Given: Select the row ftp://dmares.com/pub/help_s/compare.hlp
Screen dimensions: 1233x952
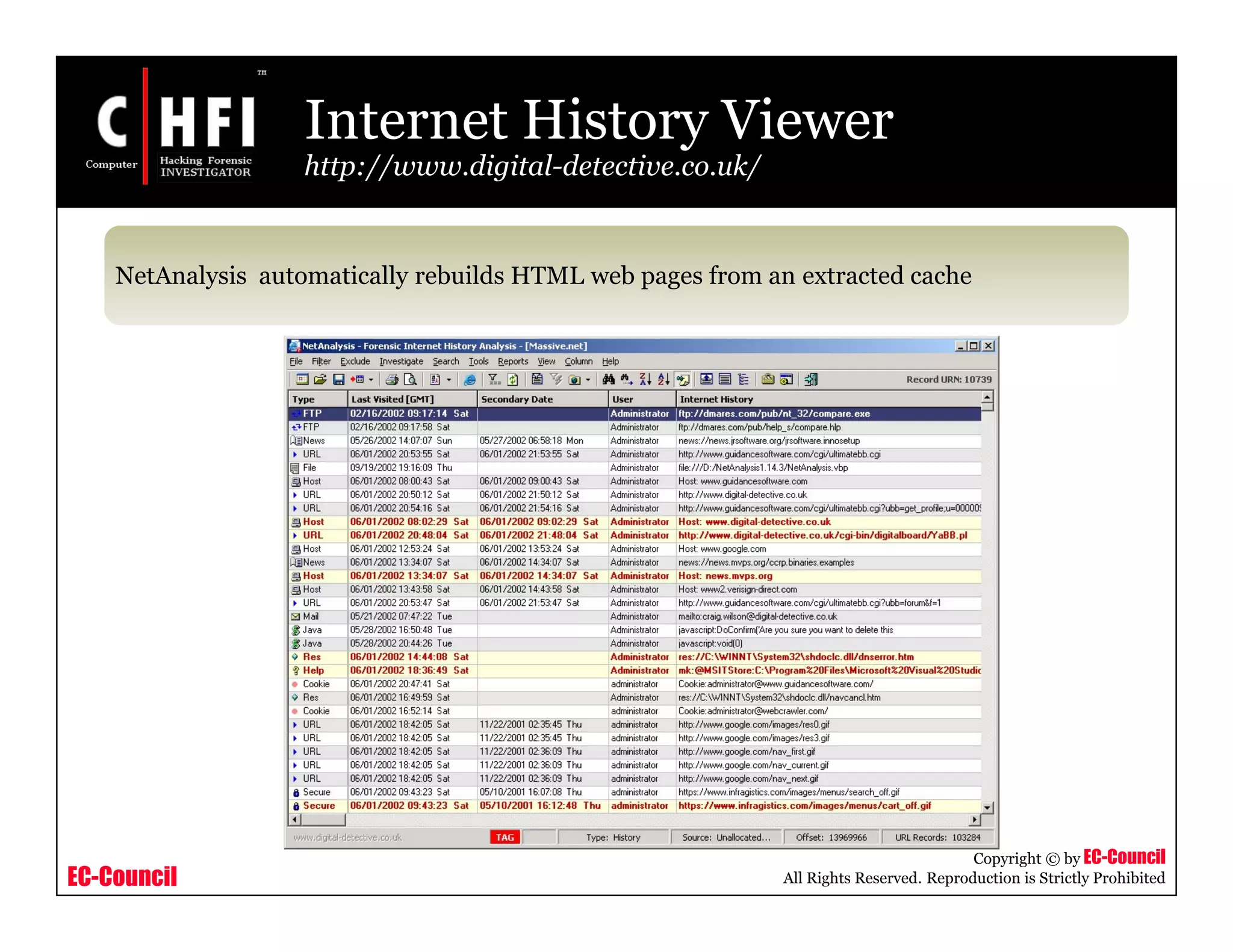Looking at the screenshot, I should point(635,427).
